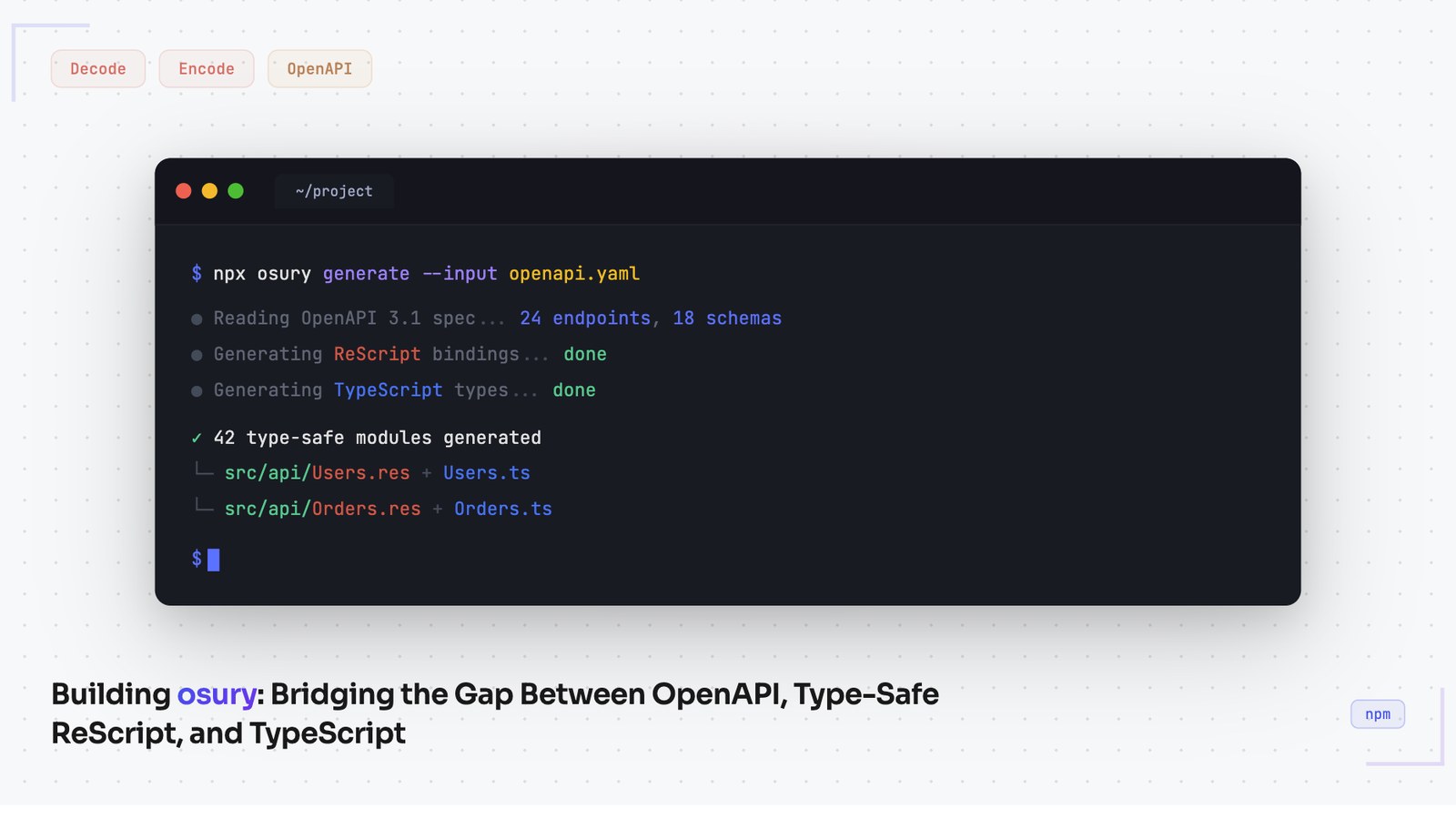Click the bullet beside Generating TypeScript types

click(196, 389)
